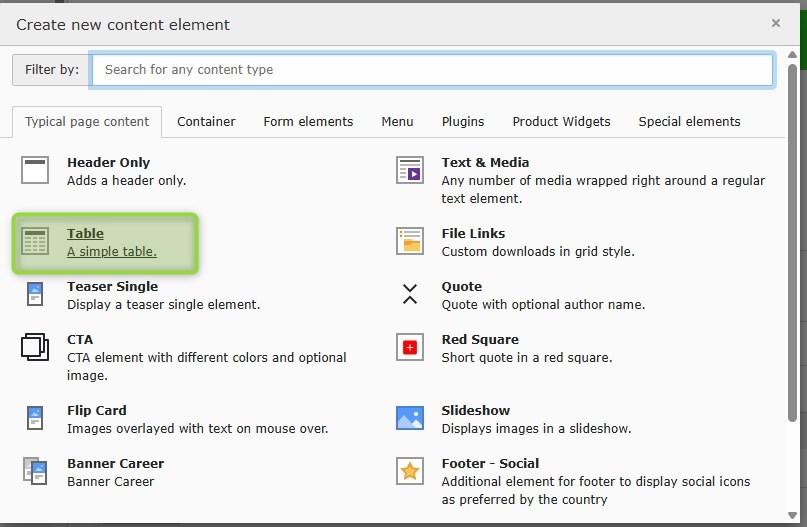Click the Table element icon
Viewport: 807px width, 527px height.
[35, 242]
